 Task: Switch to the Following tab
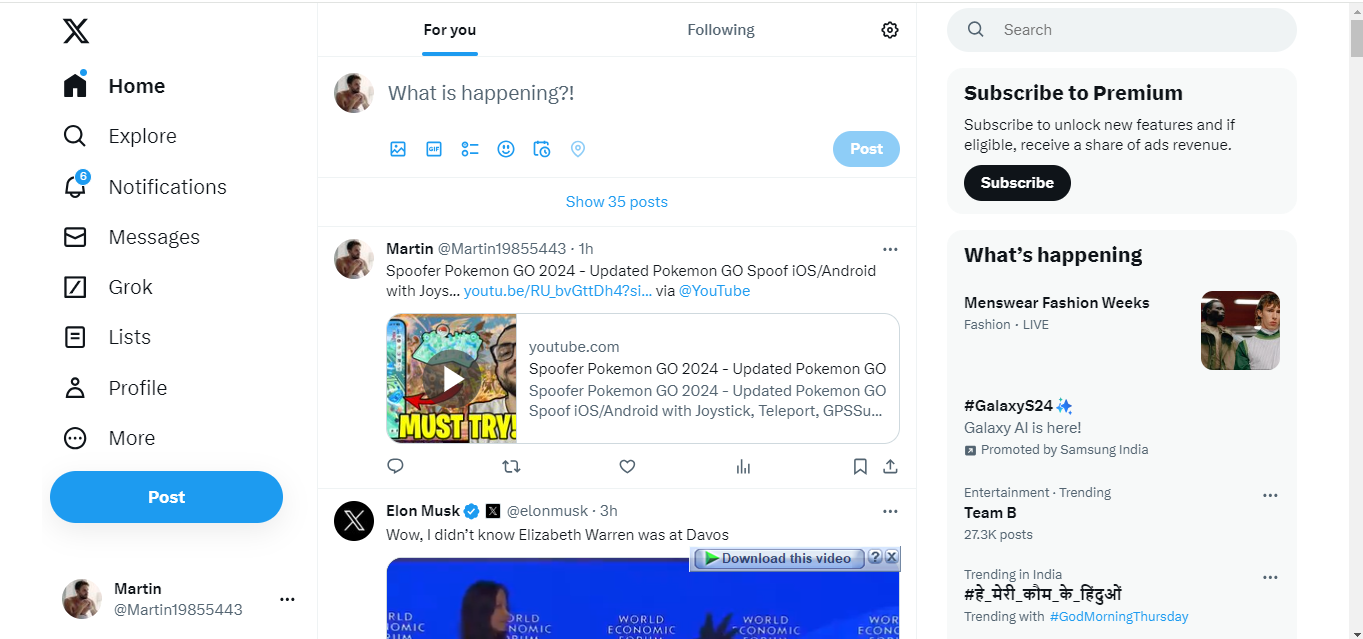pos(721,30)
